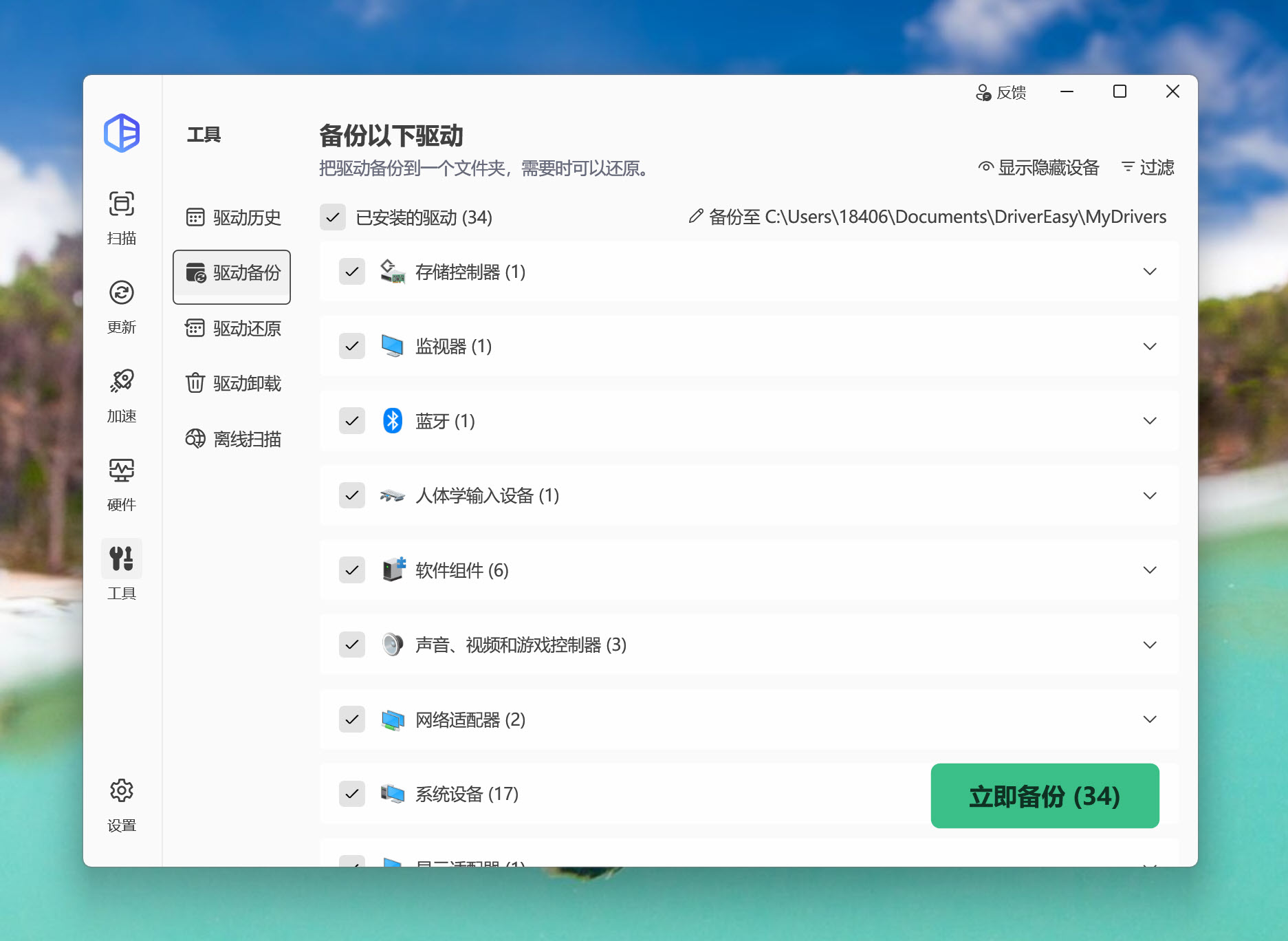Open Settings (设置) gear icon

tap(122, 792)
